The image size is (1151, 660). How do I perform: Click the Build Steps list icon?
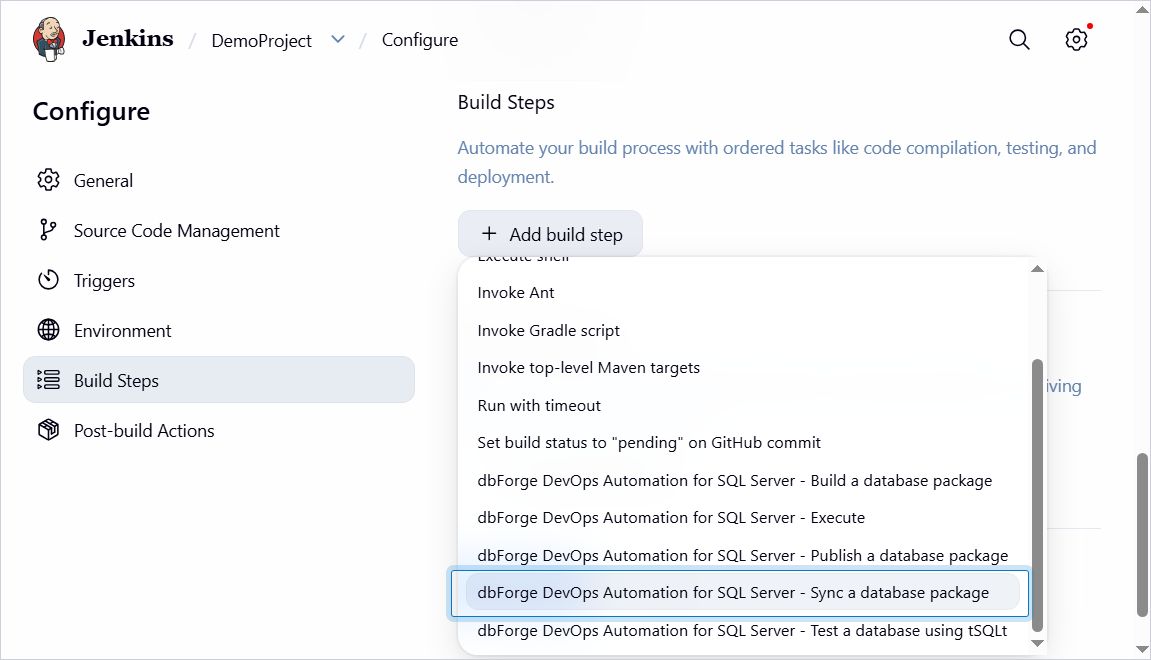click(48, 380)
